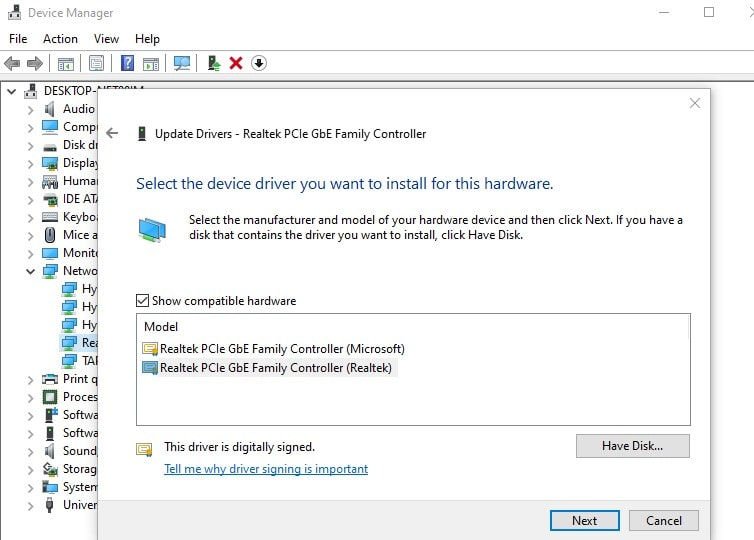Open 'Tell me why driver signing is important' link
The height and width of the screenshot is (540, 754).
(266, 468)
